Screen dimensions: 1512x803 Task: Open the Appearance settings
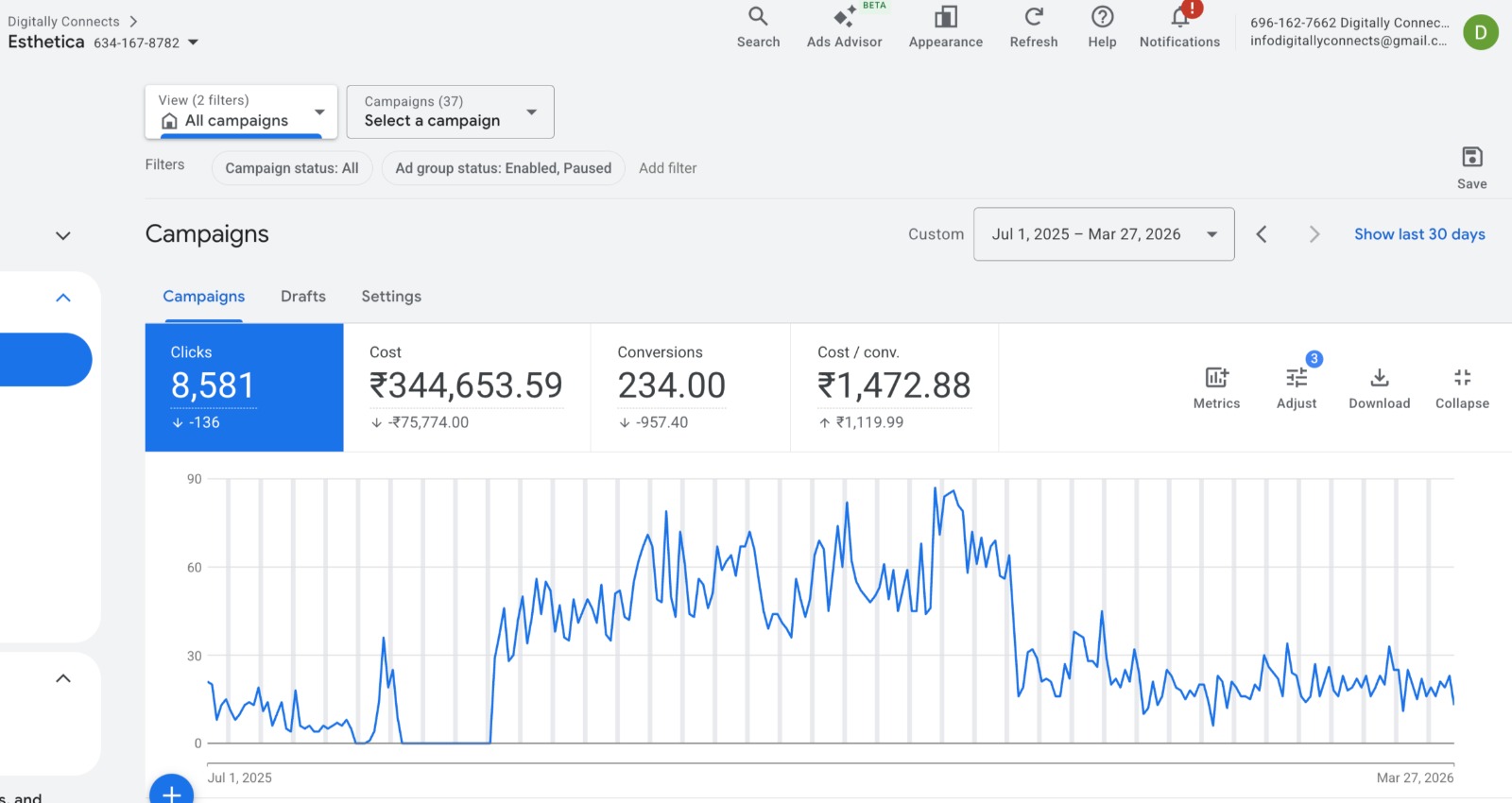(945, 26)
